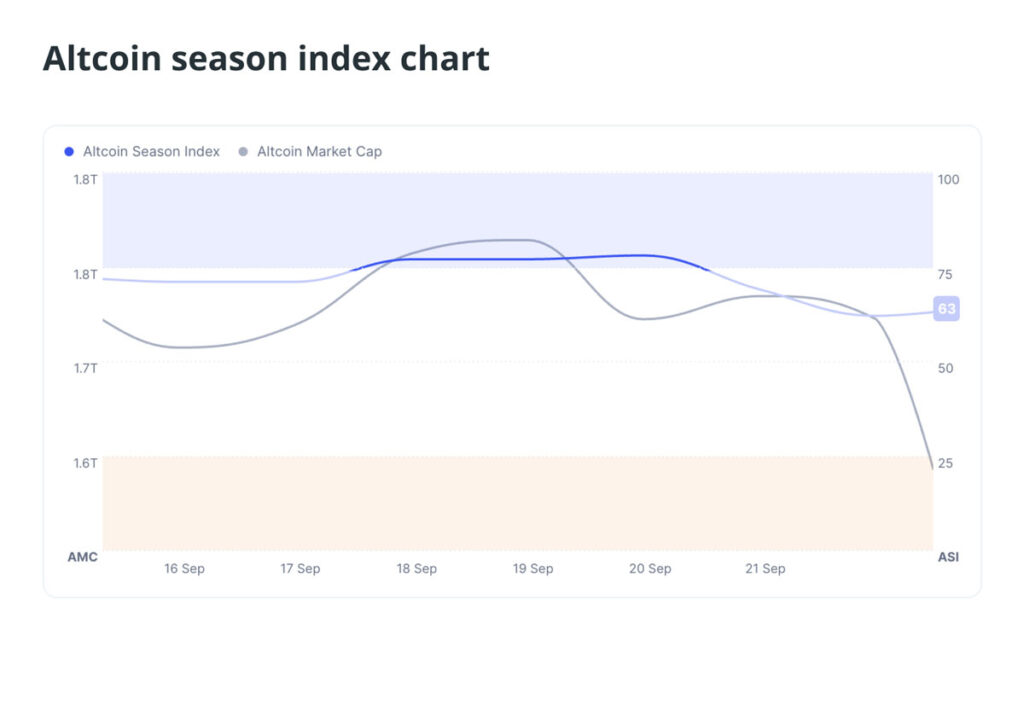This screenshot has height=711, width=1024.
Task: Click the 1.6T left axis label
Action: click(x=83, y=463)
